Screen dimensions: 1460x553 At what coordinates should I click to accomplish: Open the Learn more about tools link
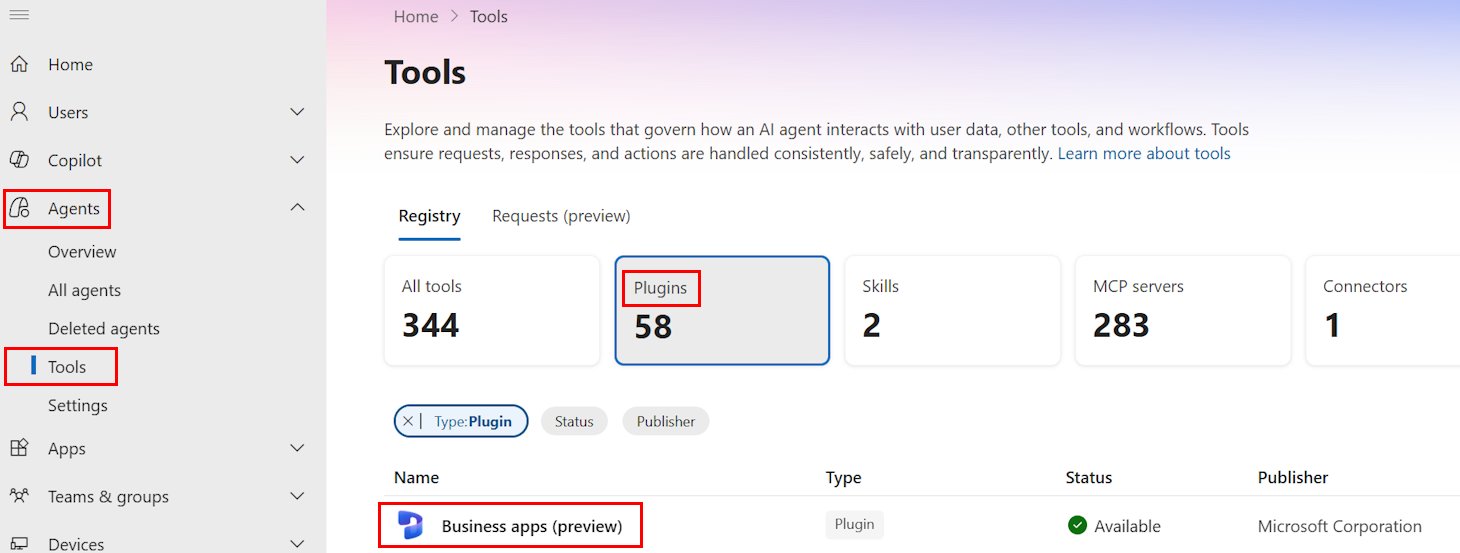click(x=1144, y=154)
